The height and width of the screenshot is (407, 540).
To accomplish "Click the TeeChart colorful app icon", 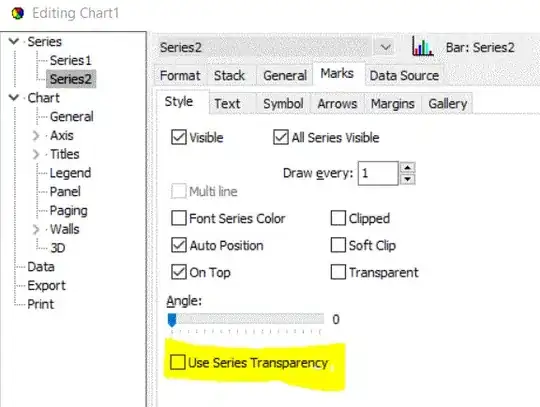I will pos(18,13).
